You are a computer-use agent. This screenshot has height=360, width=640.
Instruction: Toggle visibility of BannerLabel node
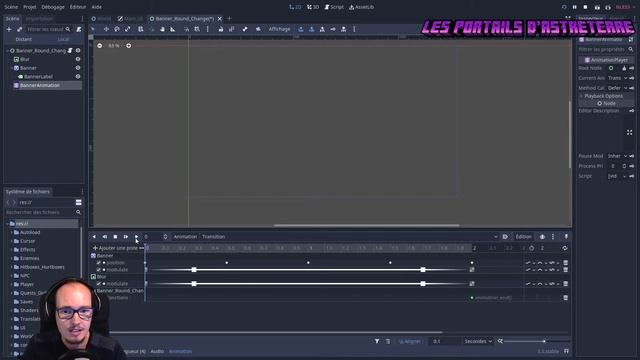pyautogui.click(x=78, y=76)
